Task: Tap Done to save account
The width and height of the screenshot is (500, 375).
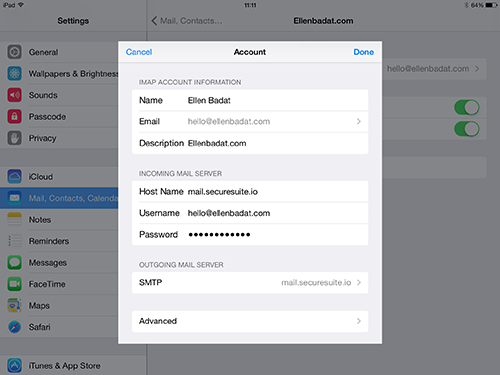Action: click(x=364, y=52)
